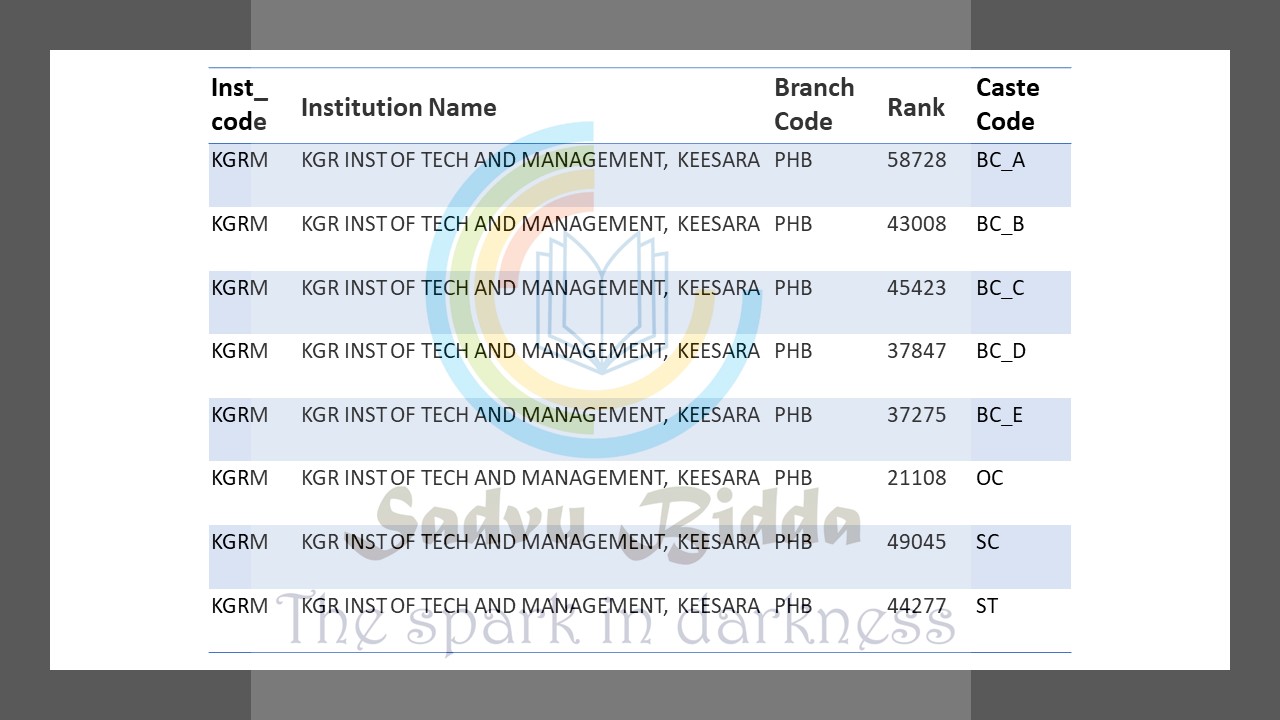The height and width of the screenshot is (720, 1280).
Task: Click institution name in rank 45423 row
Action: (530, 288)
